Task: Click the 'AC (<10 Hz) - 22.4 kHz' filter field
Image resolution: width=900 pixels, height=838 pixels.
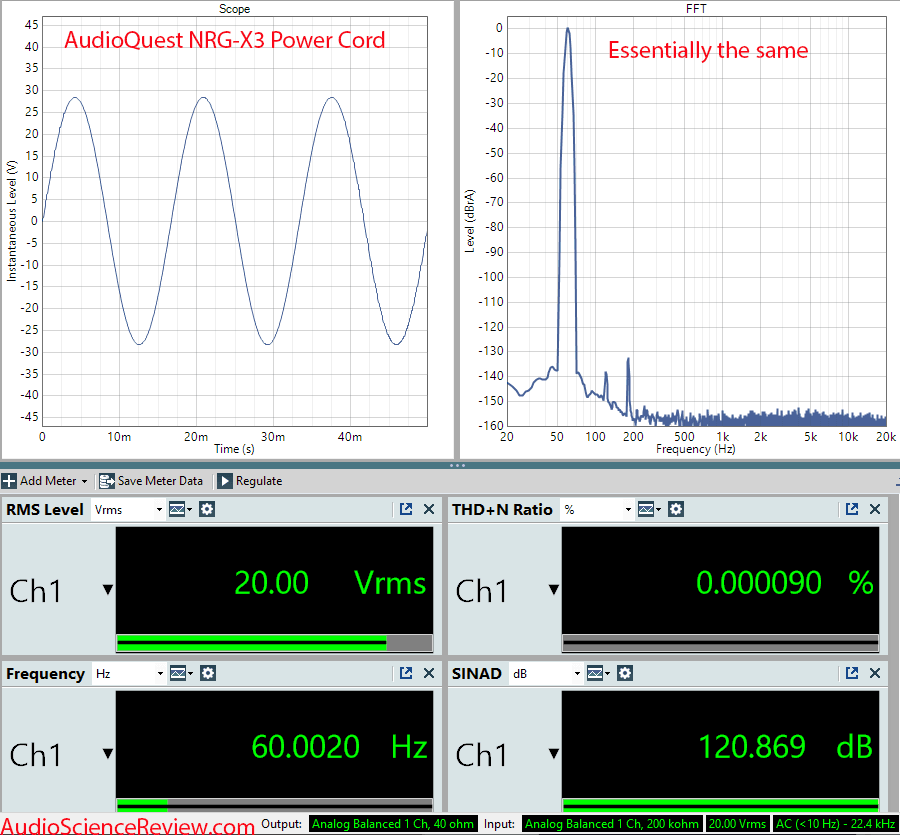Action: tap(835, 824)
